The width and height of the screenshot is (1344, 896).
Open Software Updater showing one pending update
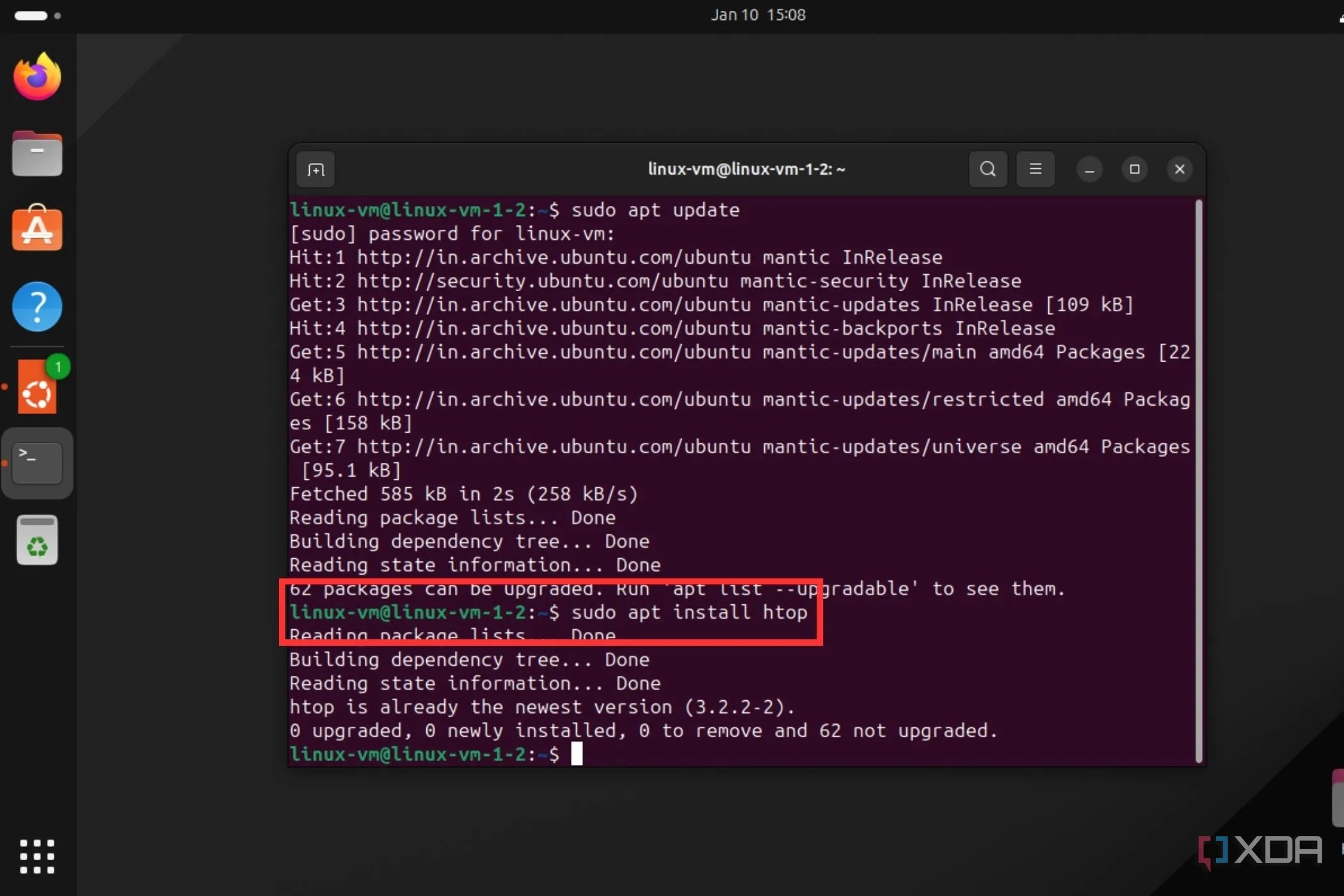click(36, 387)
